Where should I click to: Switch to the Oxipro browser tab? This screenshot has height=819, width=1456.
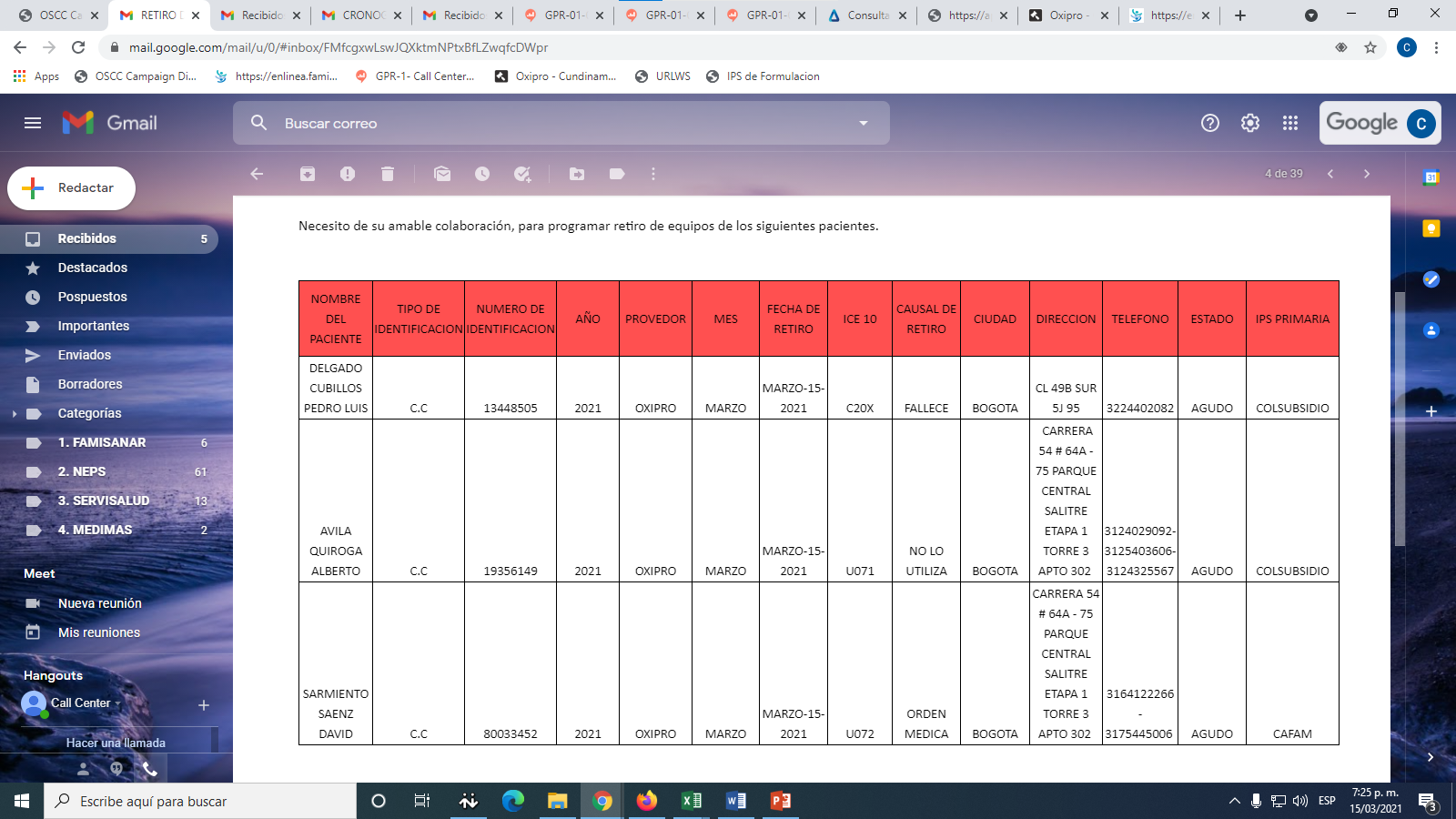(x=1068, y=15)
